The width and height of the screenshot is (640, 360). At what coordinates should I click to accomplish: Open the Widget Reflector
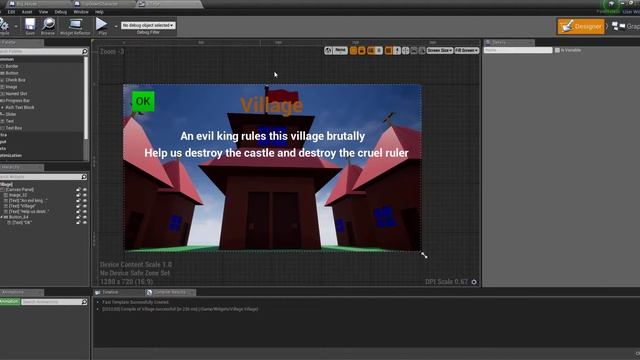click(x=75, y=25)
